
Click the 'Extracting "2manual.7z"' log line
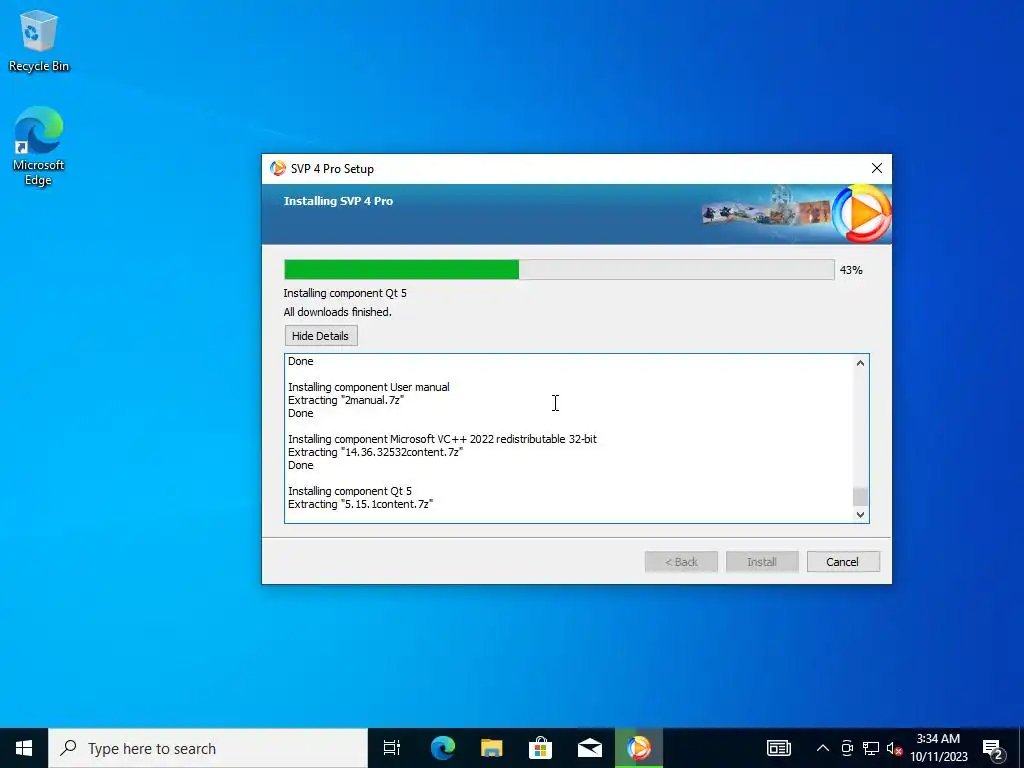click(x=346, y=400)
